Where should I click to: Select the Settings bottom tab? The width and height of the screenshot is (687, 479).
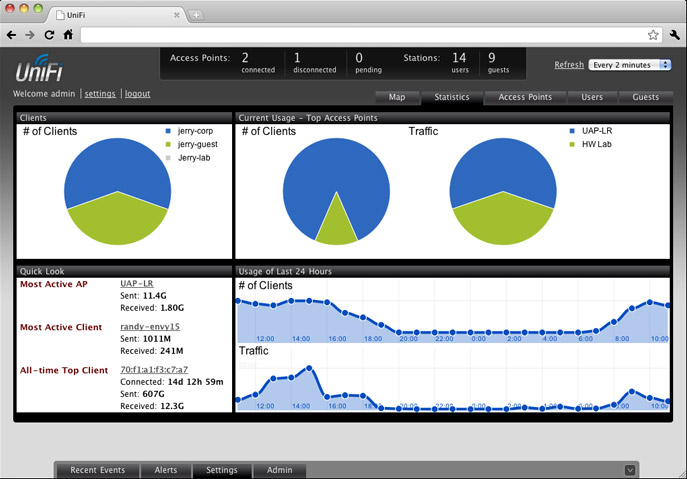pos(222,470)
